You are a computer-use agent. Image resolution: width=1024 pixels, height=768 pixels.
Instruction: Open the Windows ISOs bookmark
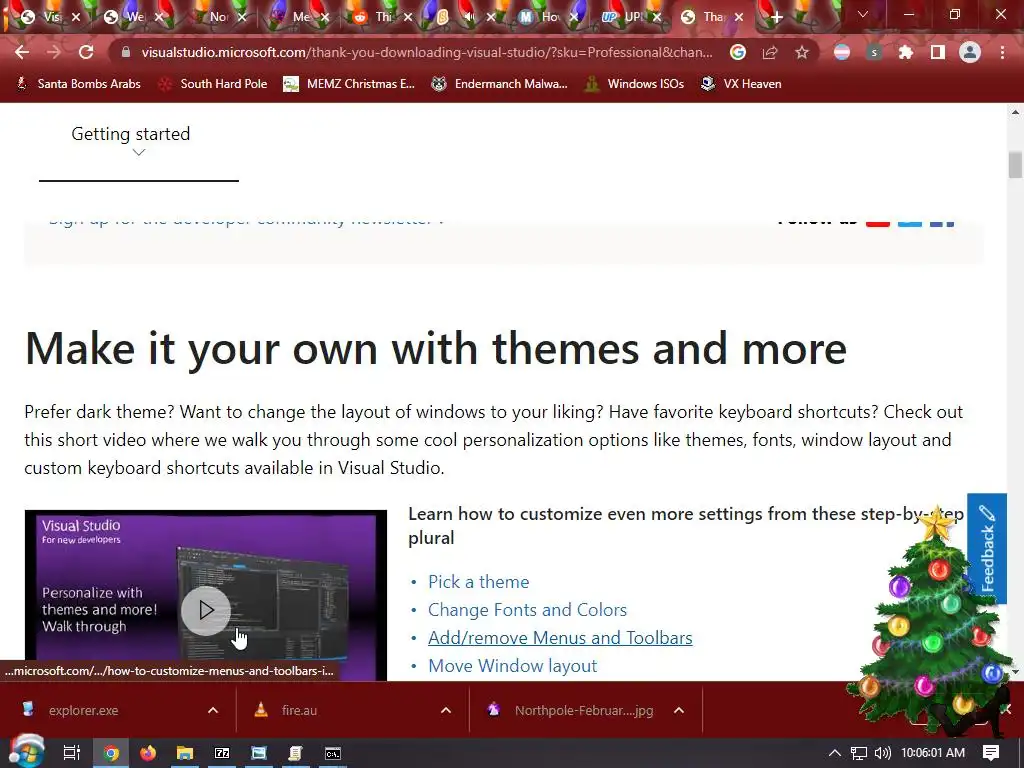coord(634,84)
